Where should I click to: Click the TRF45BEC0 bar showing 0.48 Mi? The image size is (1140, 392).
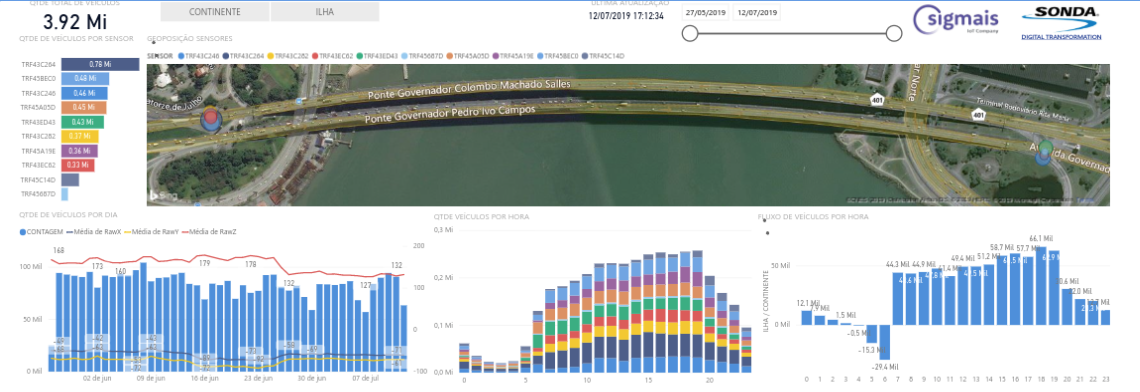pyautogui.click(x=85, y=79)
